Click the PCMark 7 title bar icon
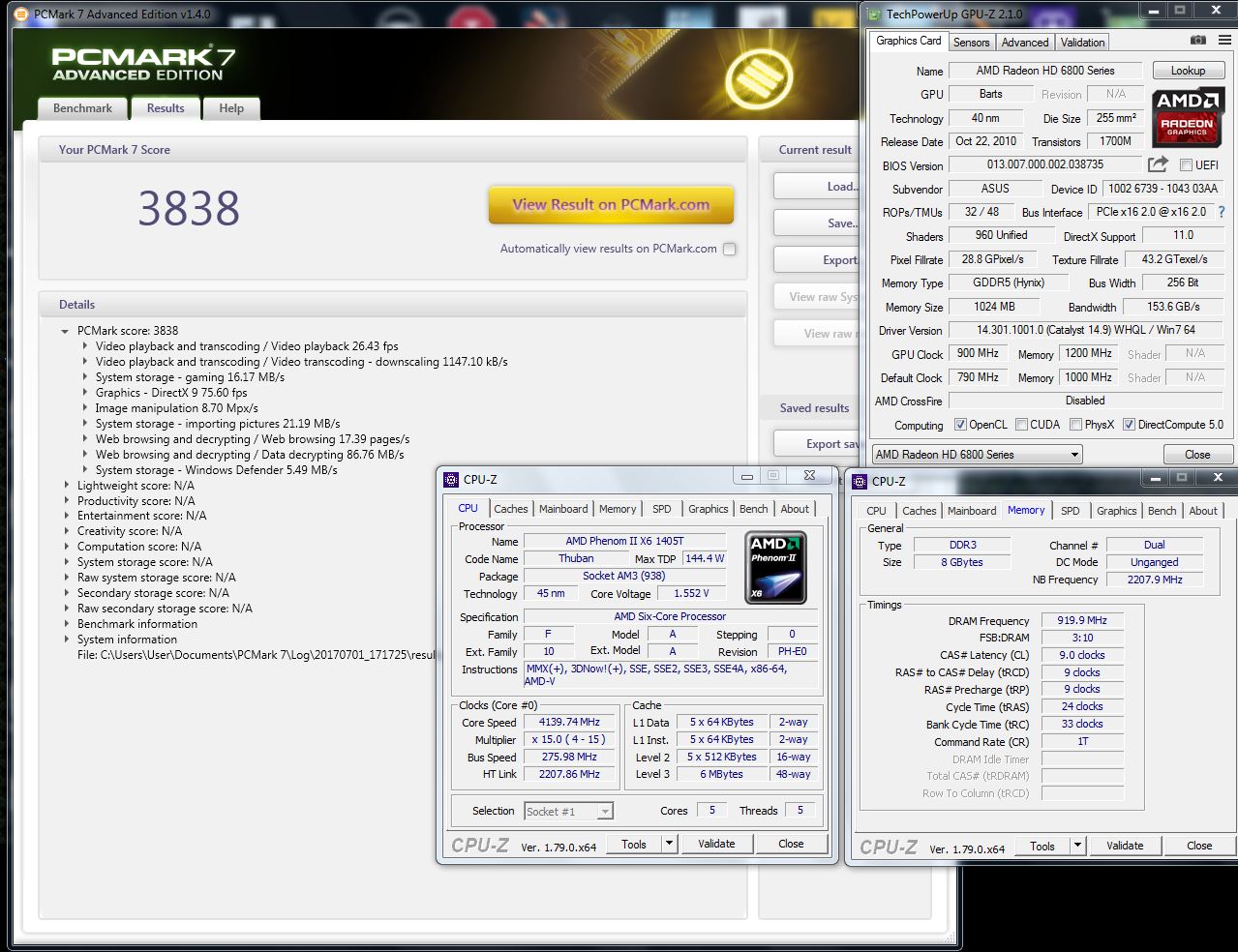This screenshot has height=952, width=1238. (x=21, y=15)
